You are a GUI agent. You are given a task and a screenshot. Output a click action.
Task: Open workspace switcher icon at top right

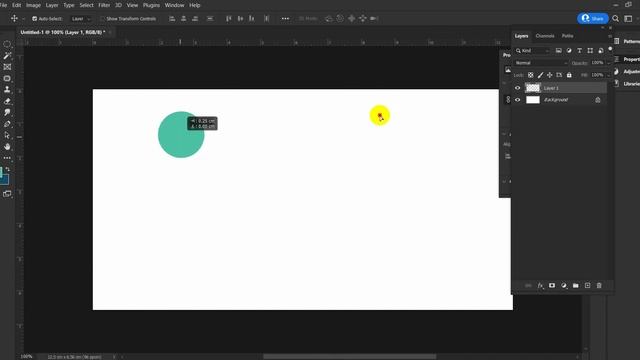[x=629, y=18]
